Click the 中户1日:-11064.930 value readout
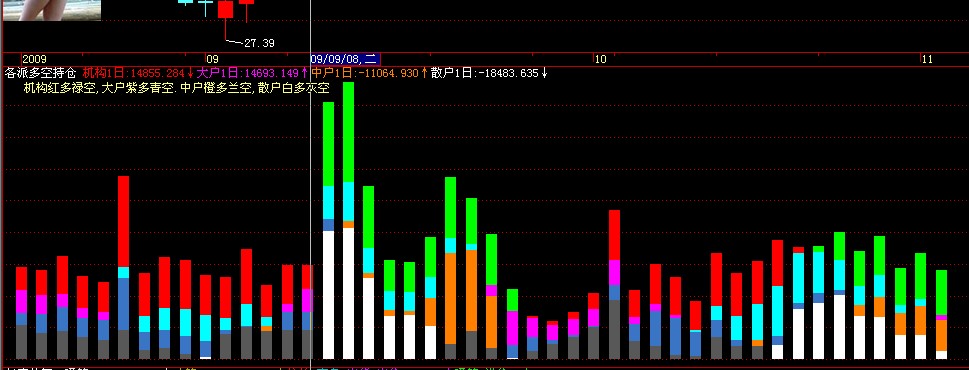The width and height of the screenshot is (969, 370). pyautogui.click(x=370, y=73)
